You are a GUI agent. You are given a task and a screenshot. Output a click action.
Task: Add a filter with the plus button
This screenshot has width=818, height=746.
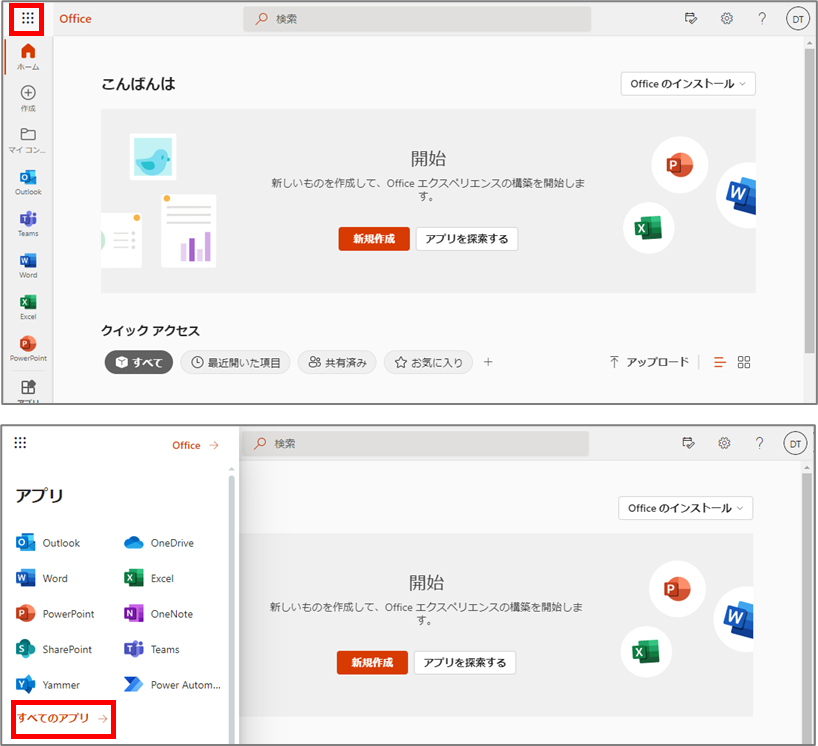[x=488, y=362]
